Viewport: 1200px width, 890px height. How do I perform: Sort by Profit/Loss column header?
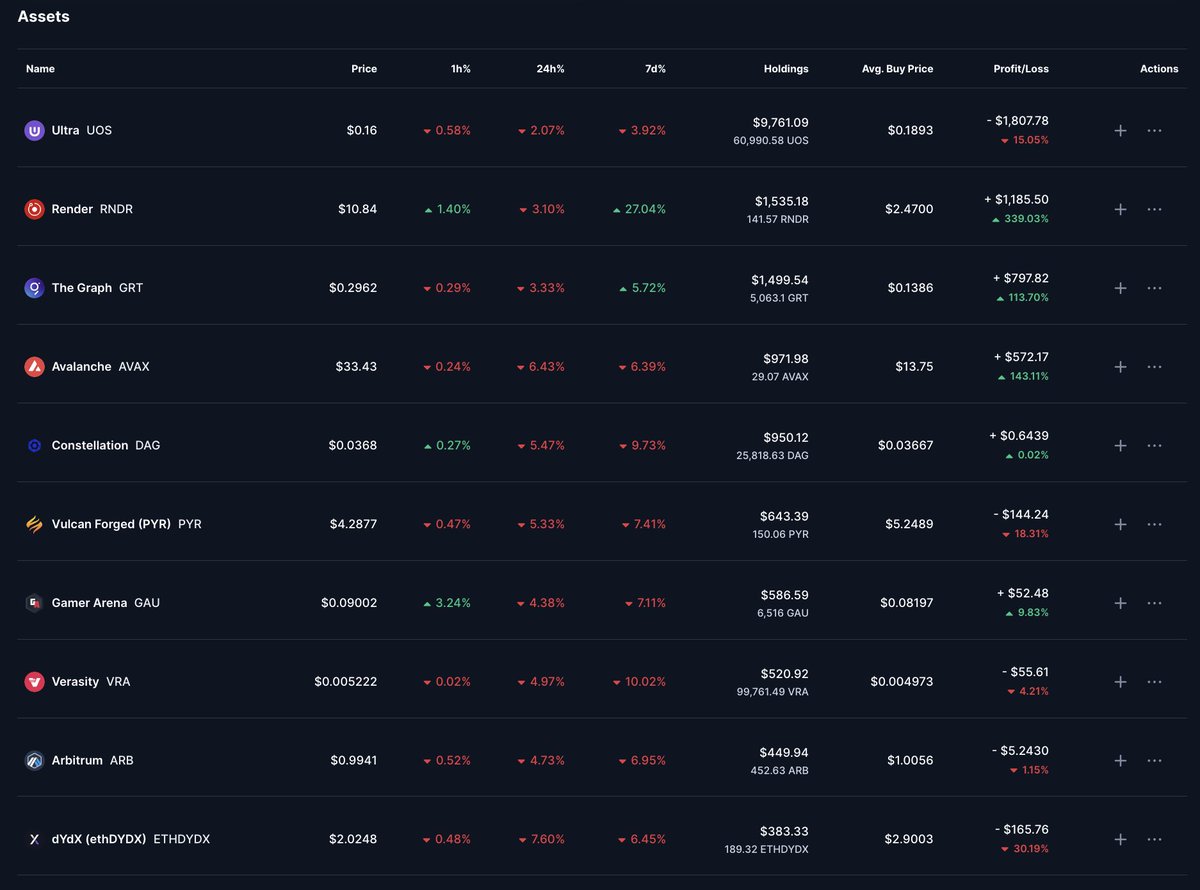(x=1021, y=69)
